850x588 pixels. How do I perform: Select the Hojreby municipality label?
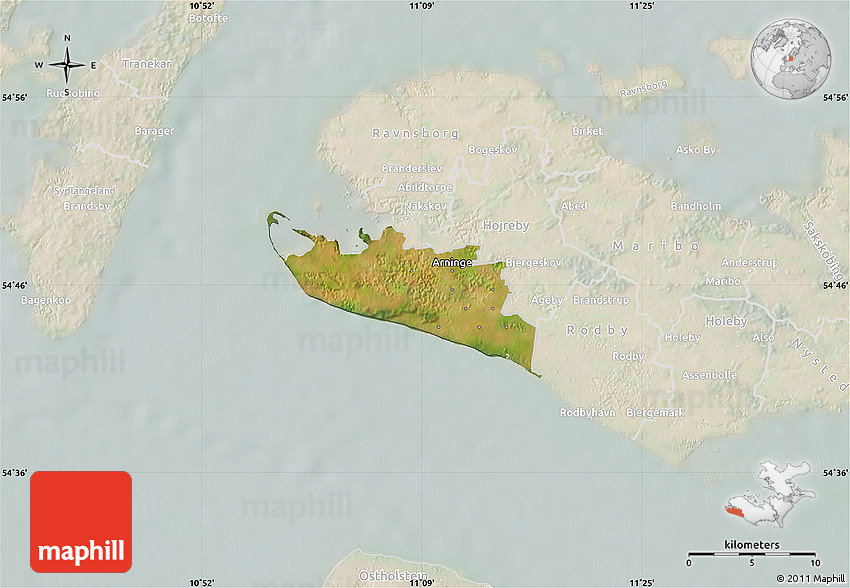[506, 226]
